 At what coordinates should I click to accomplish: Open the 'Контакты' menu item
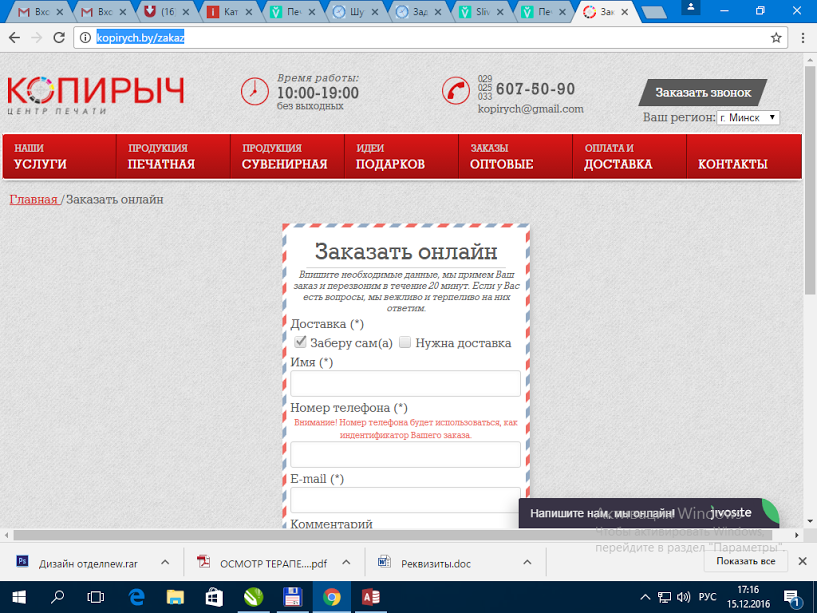click(733, 163)
